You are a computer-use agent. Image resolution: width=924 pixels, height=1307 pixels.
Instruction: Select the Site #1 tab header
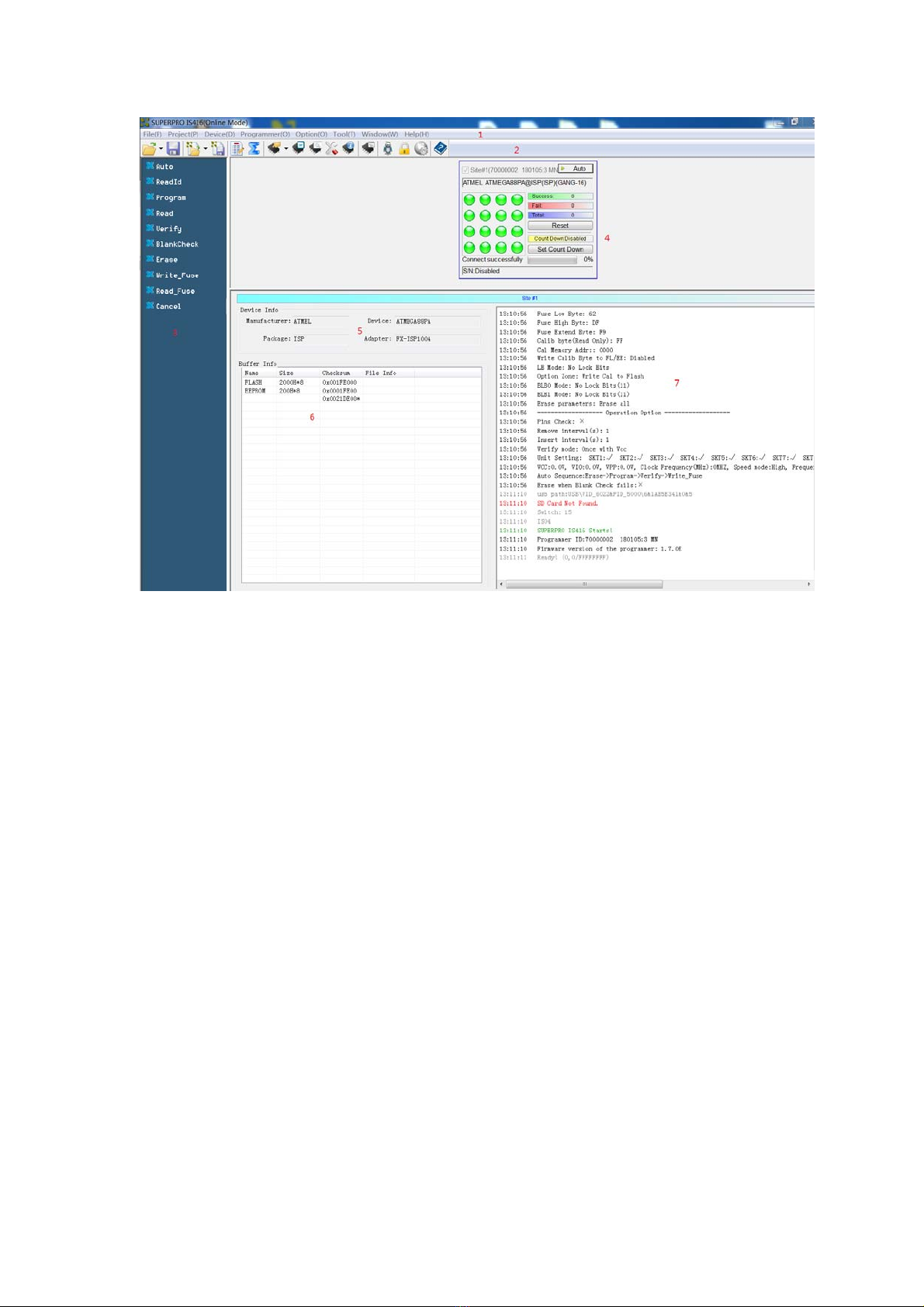coord(529,298)
